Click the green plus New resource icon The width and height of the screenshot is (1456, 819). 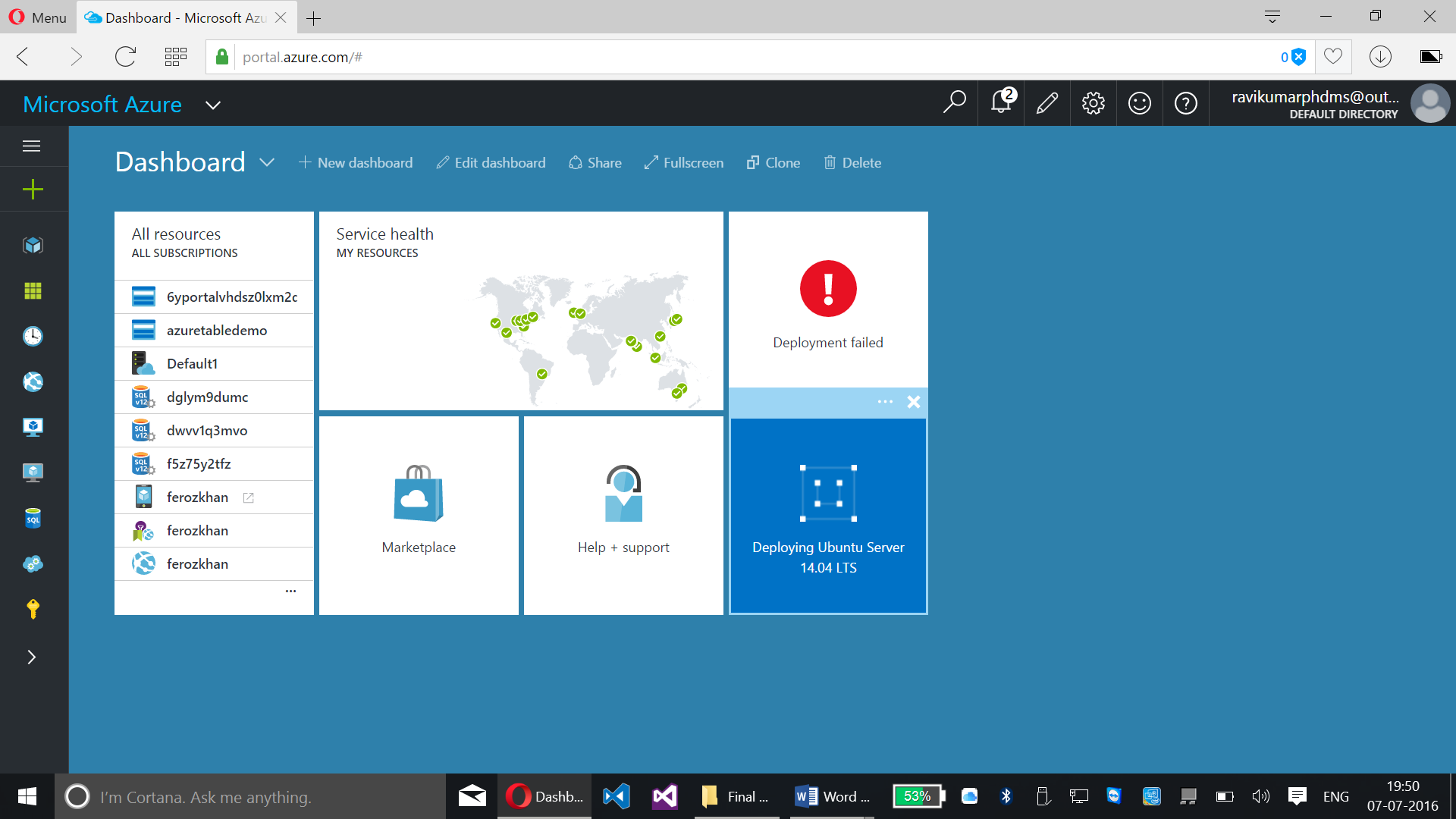[x=33, y=189]
